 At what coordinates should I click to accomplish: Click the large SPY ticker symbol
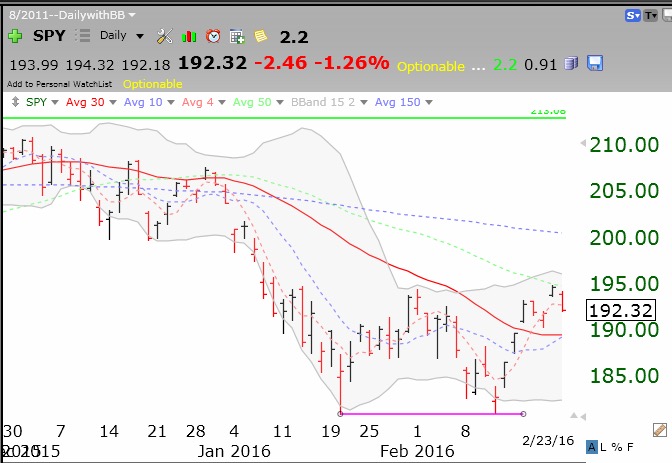coord(49,36)
